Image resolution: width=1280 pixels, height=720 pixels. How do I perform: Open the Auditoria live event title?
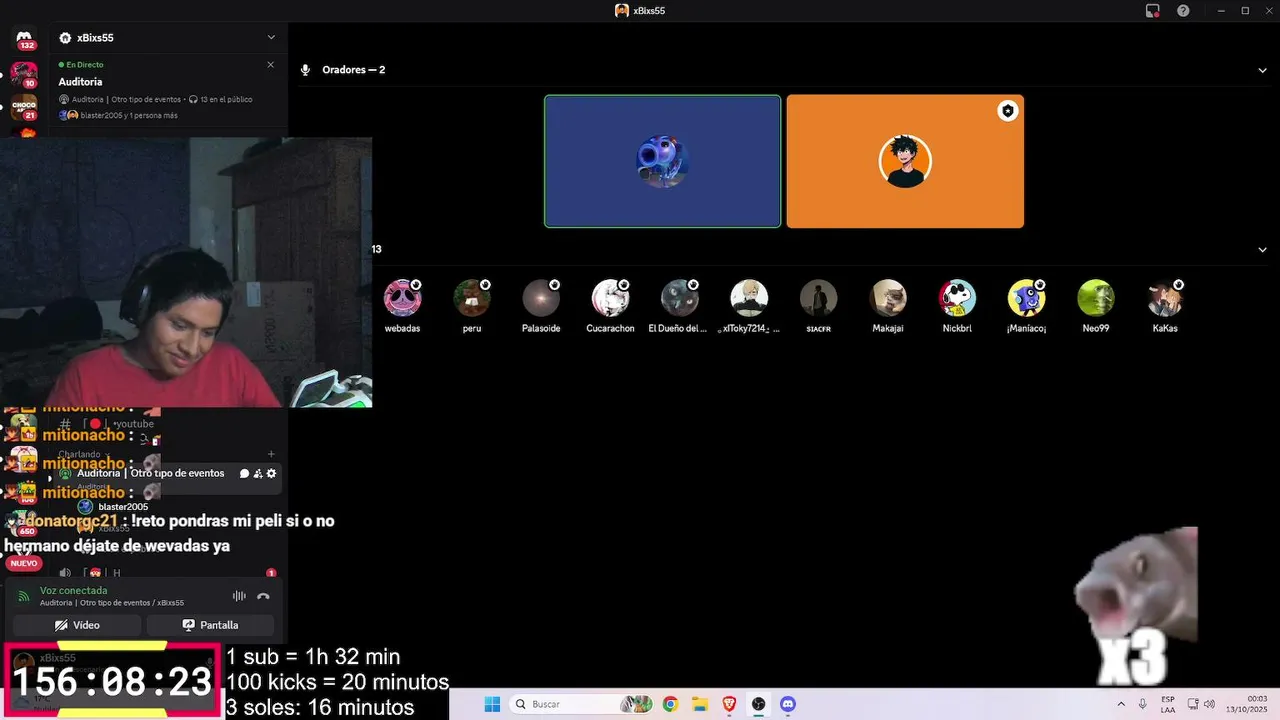click(80, 82)
